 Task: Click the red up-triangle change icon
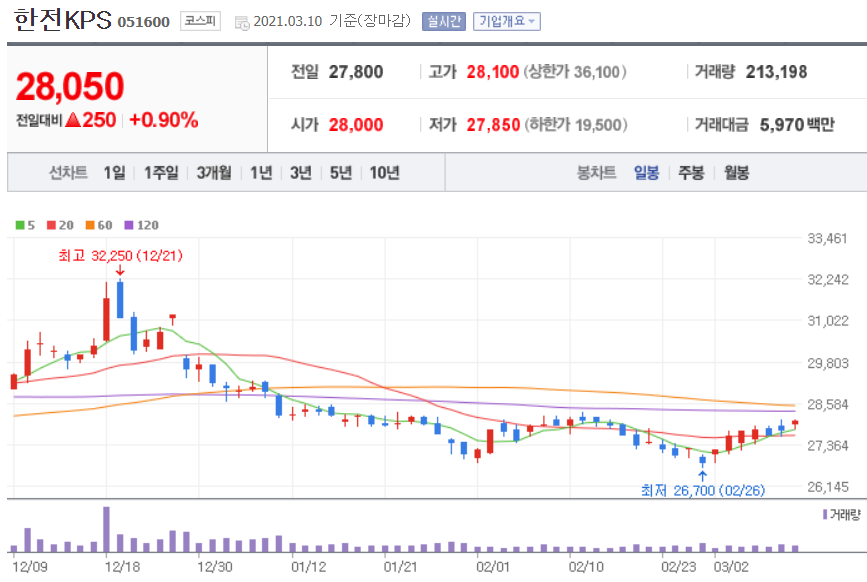point(73,120)
